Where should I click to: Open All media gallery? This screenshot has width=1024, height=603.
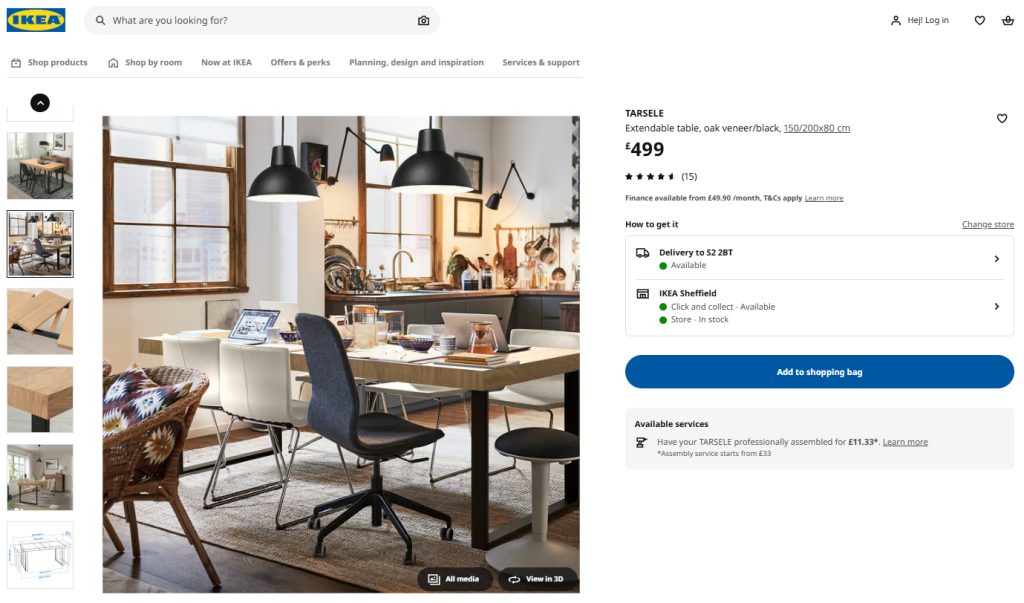(455, 579)
